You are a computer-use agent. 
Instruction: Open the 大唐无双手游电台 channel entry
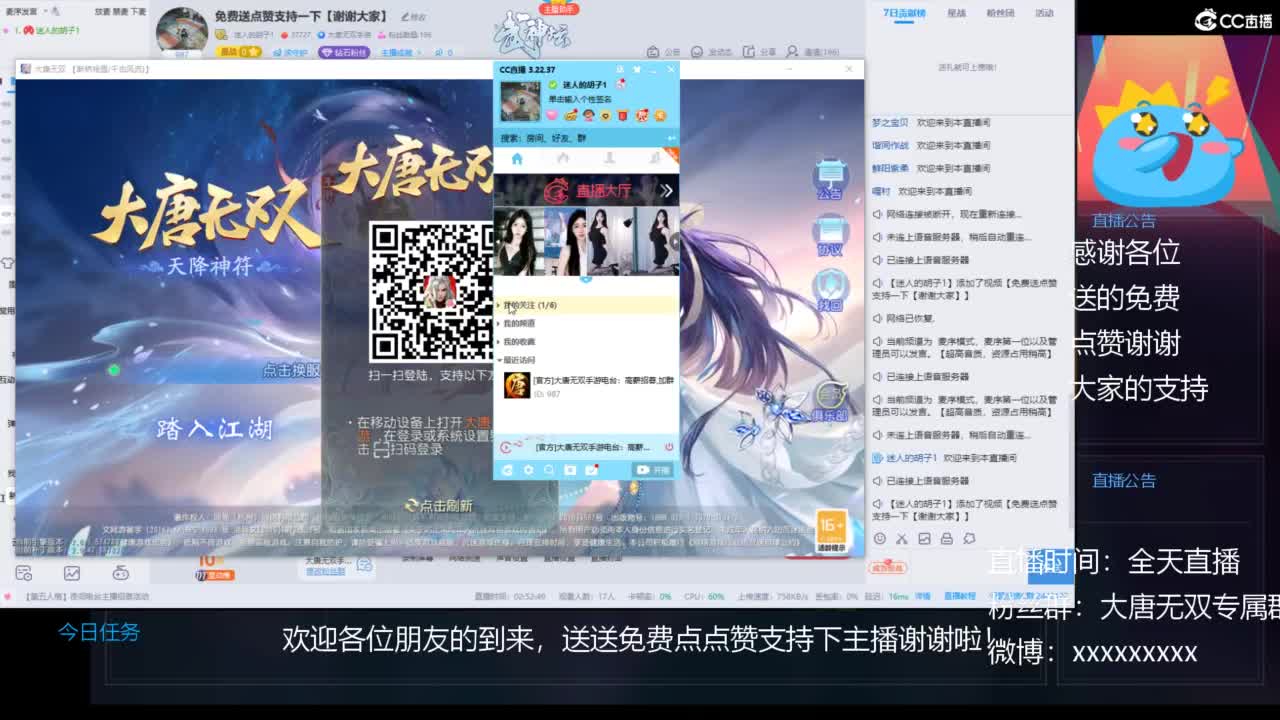point(586,386)
